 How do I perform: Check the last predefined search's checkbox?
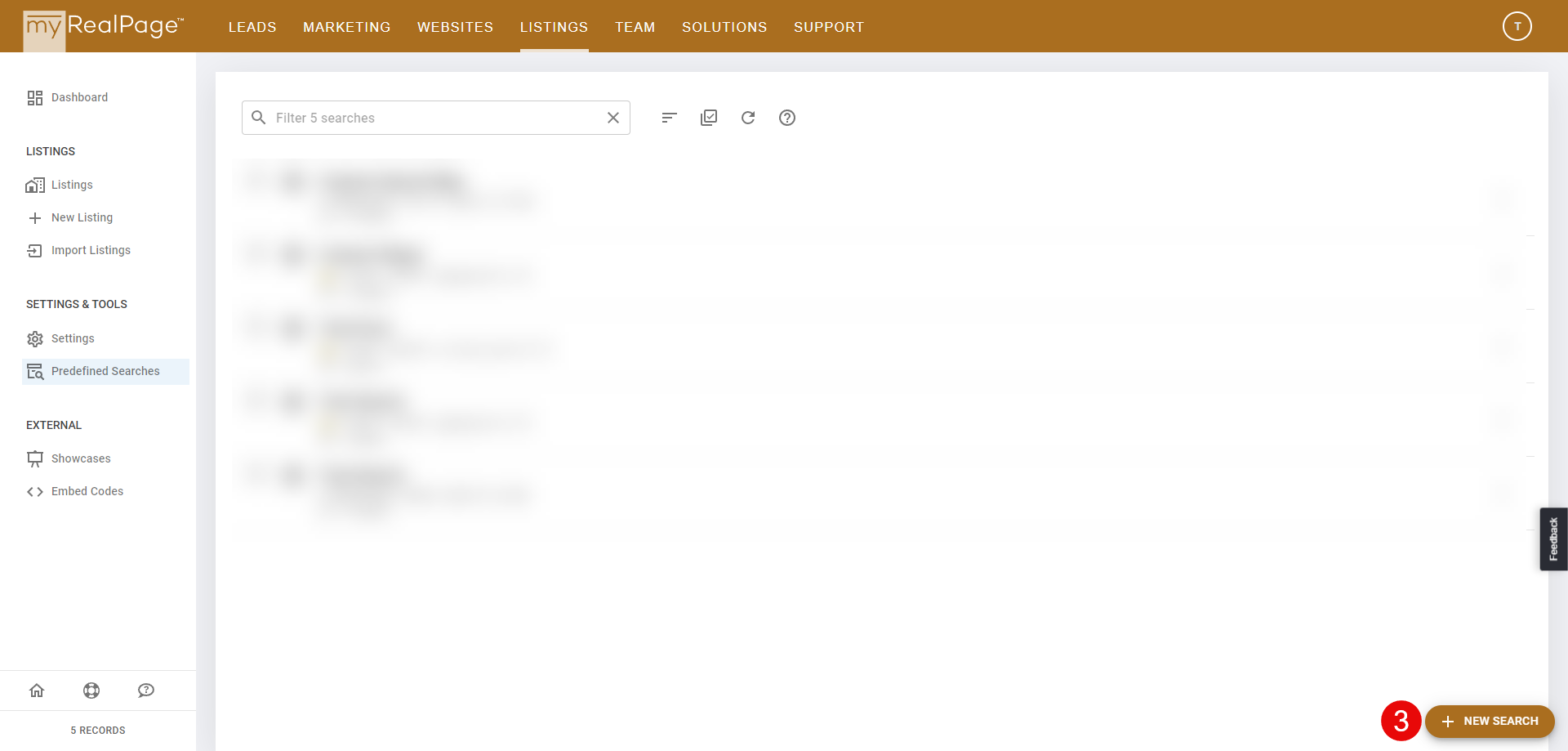(254, 476)
